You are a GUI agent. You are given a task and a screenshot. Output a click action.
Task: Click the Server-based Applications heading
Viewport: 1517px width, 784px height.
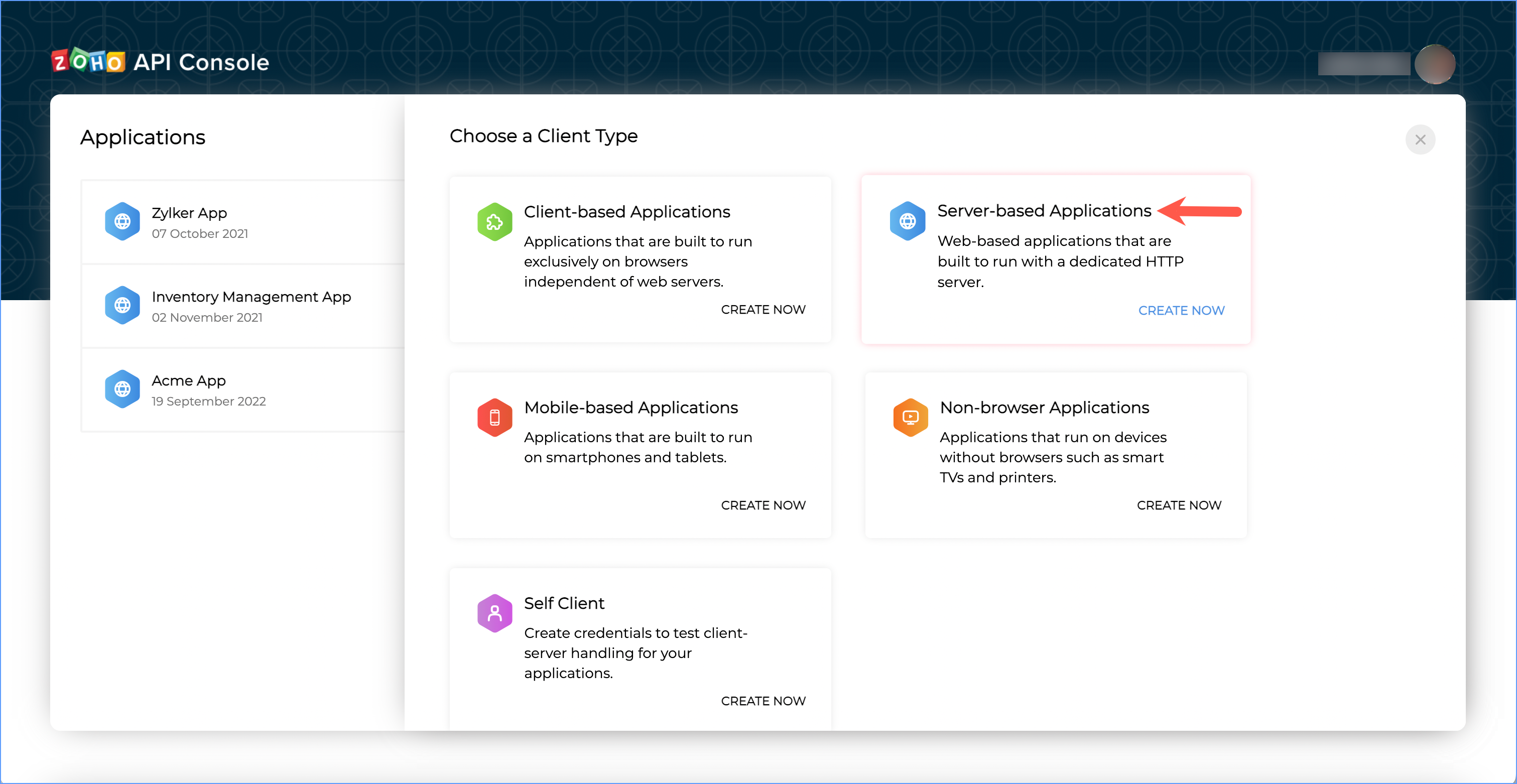point(1044,211)
